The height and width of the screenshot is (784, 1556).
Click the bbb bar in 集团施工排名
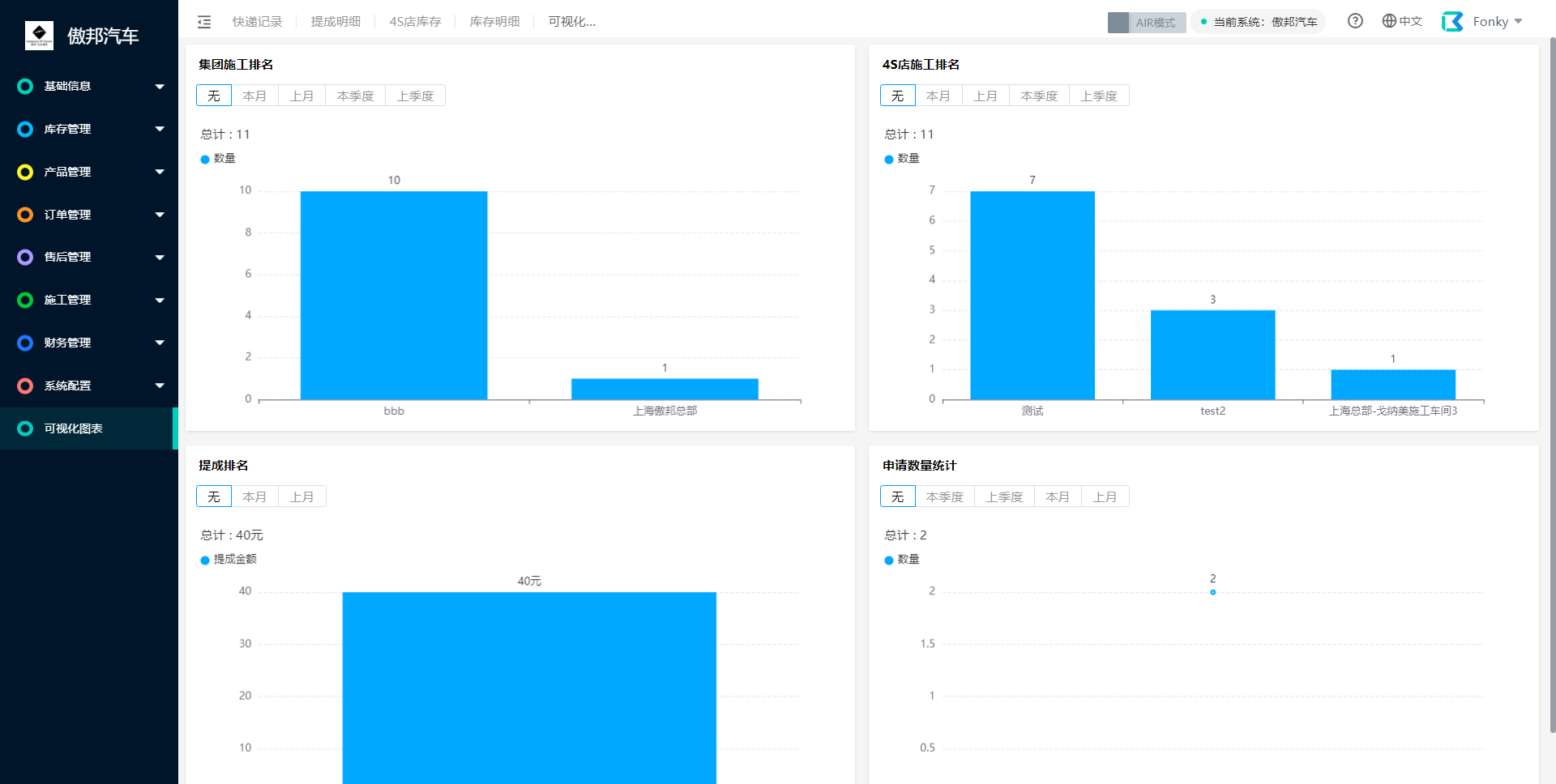[394, 296]
